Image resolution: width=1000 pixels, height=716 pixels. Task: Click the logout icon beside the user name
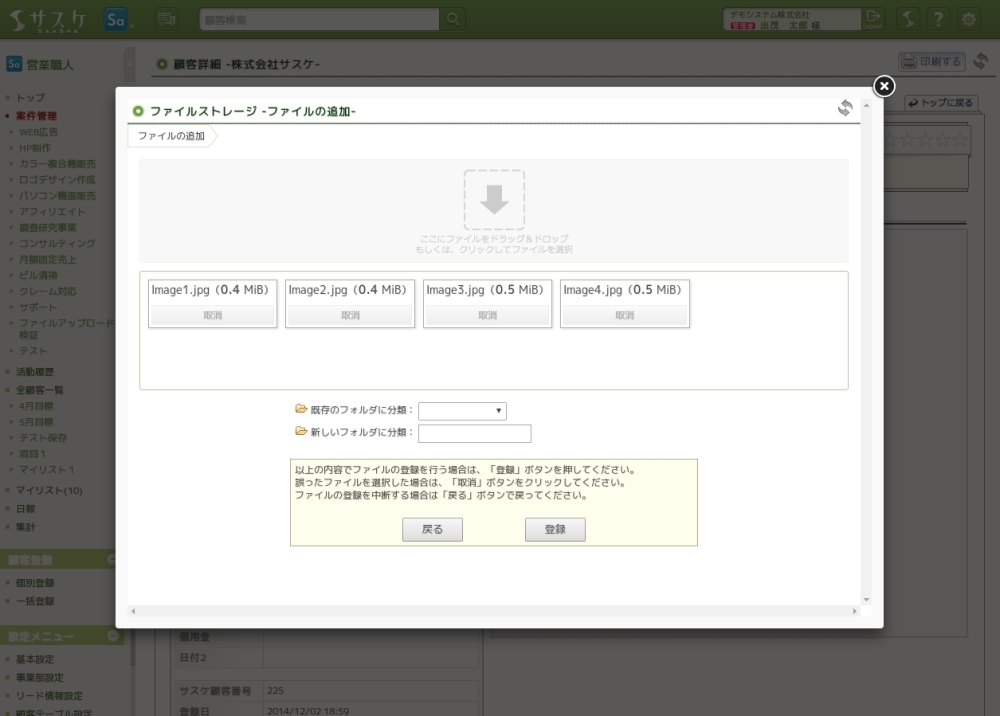click(873, 19)
